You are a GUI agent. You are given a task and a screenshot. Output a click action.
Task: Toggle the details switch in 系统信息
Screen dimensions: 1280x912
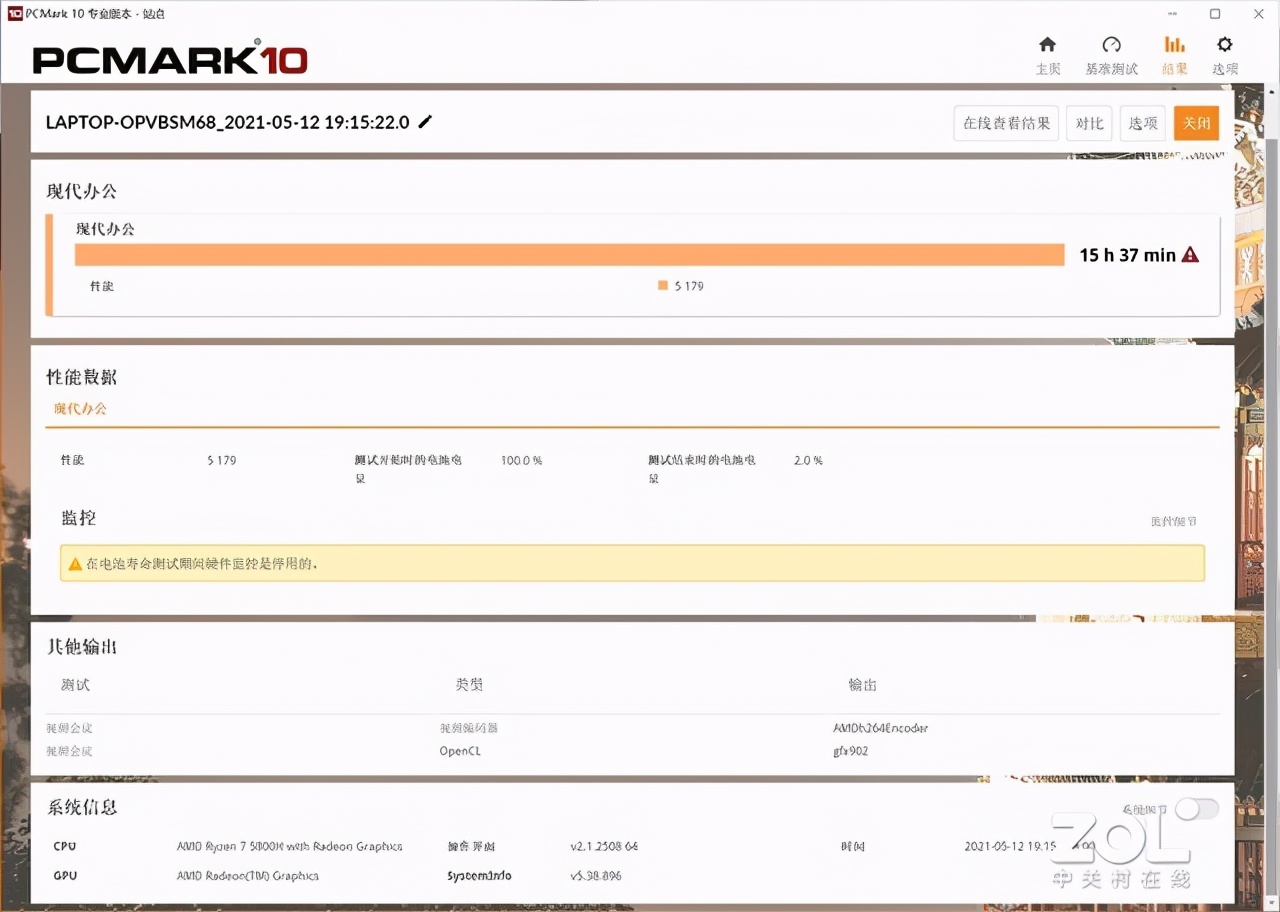pos(1196,809)
